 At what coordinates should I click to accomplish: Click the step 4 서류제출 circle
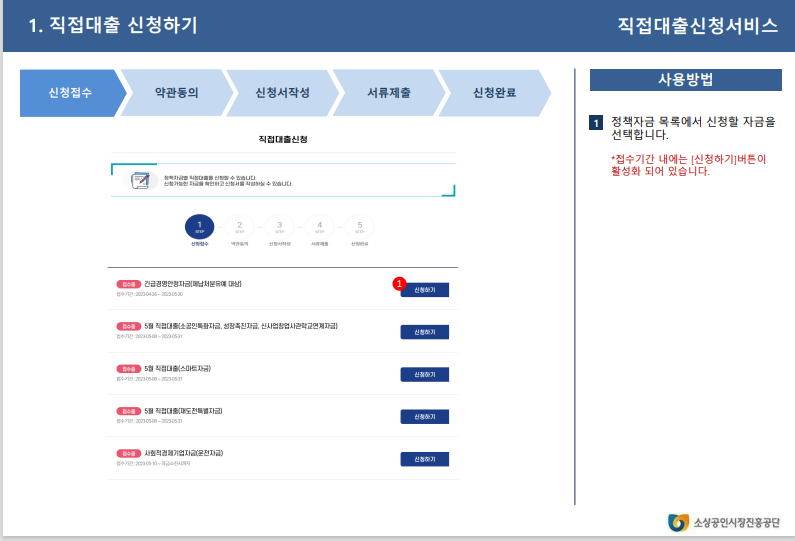319,227
